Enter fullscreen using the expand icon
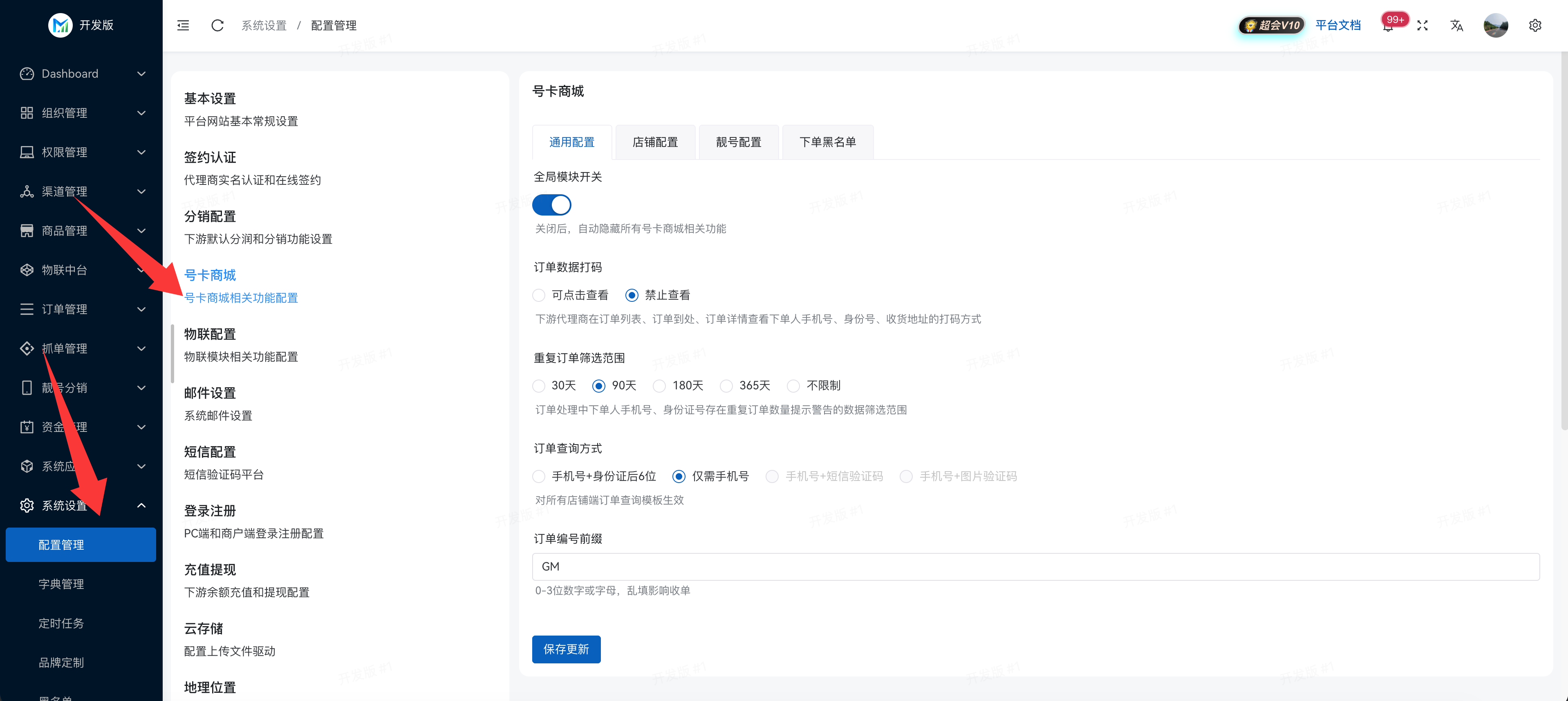The height and width of the screenshot is (701, 1568). point(1423,25)
